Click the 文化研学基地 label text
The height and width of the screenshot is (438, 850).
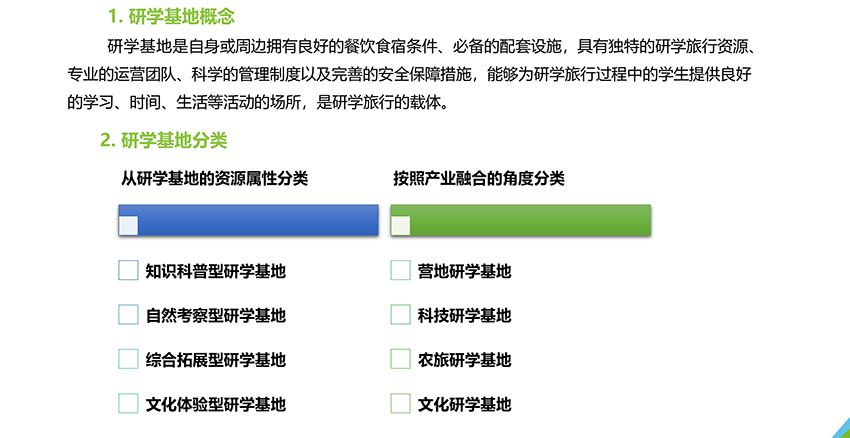click(465, 404)
